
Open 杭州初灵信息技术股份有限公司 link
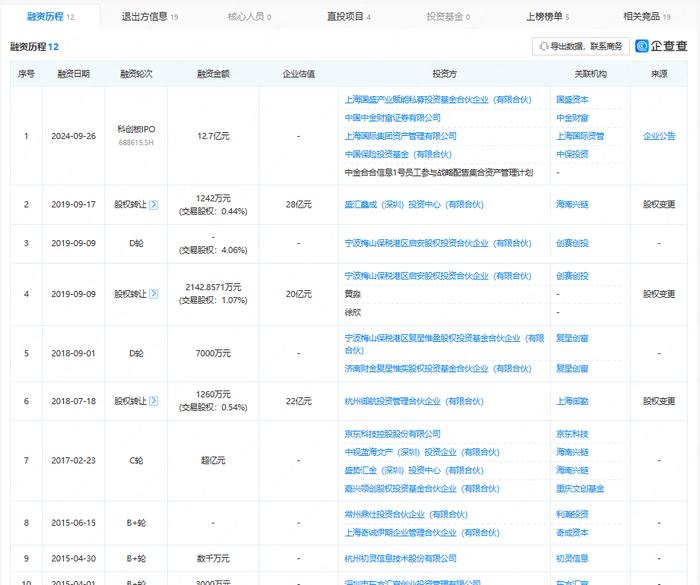pyautogui.click(x=400, y=558)
